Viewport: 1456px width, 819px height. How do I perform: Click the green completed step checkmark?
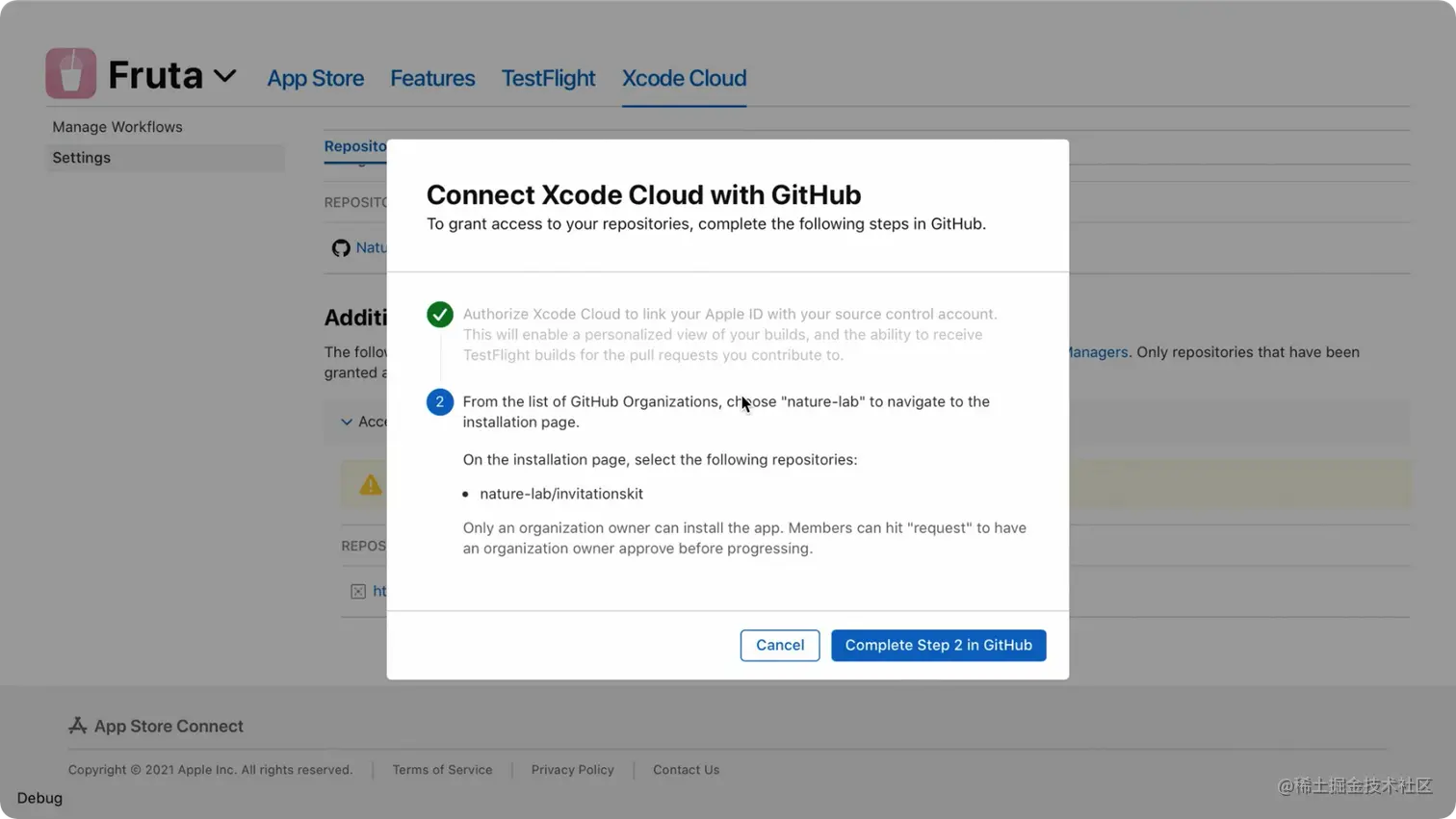click(440, 315)
